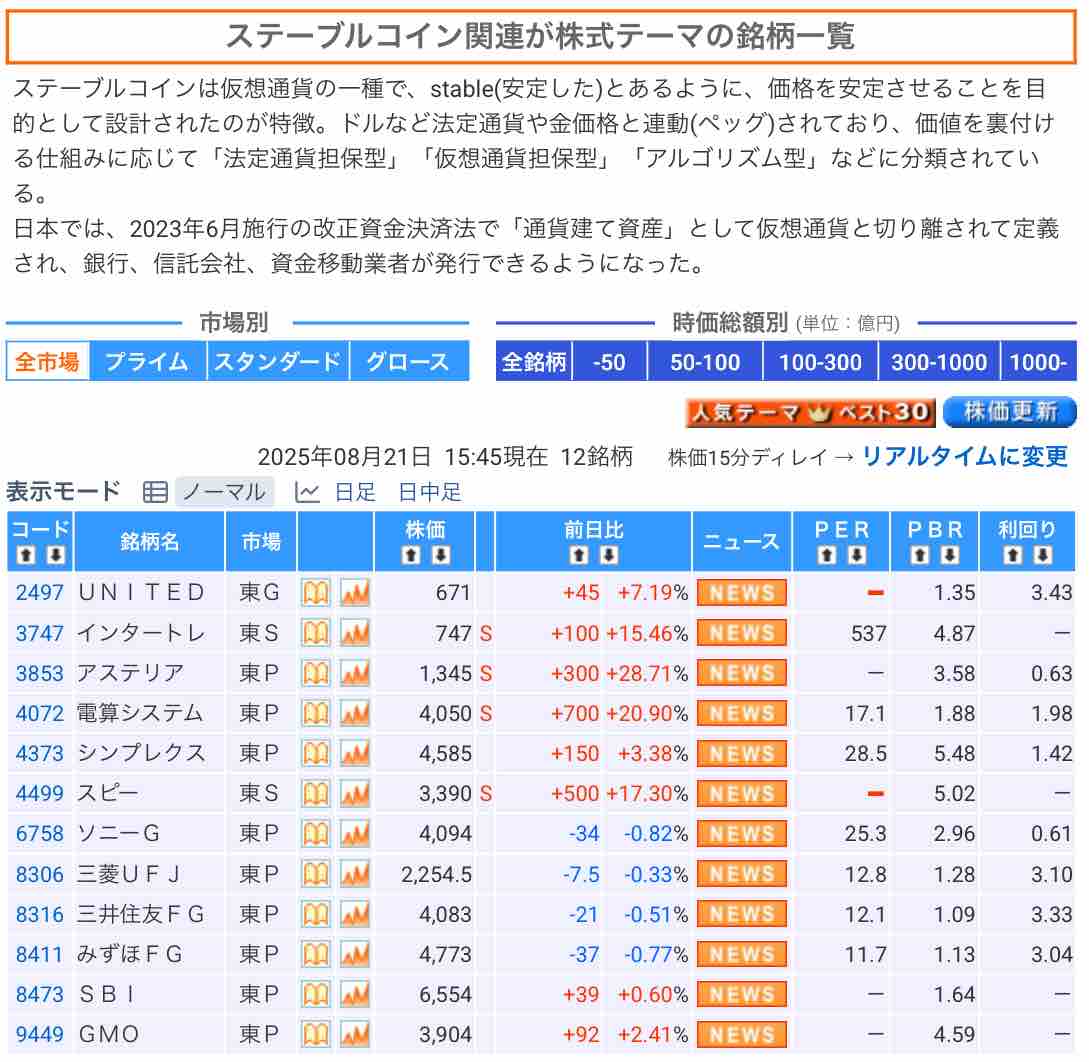Open chart icon for 三菱UFJ row
1089x1062 pixels.
[355, 874]
